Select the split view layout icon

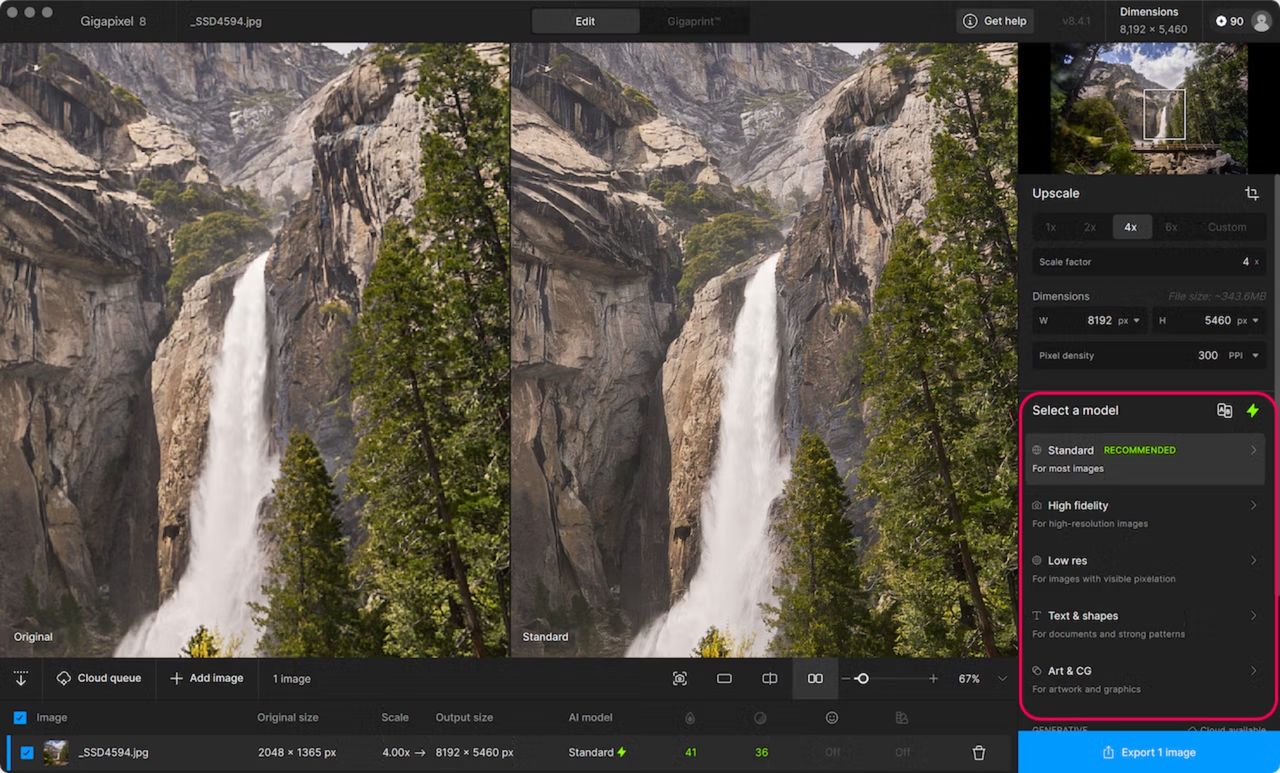click(x=769, y=678)
